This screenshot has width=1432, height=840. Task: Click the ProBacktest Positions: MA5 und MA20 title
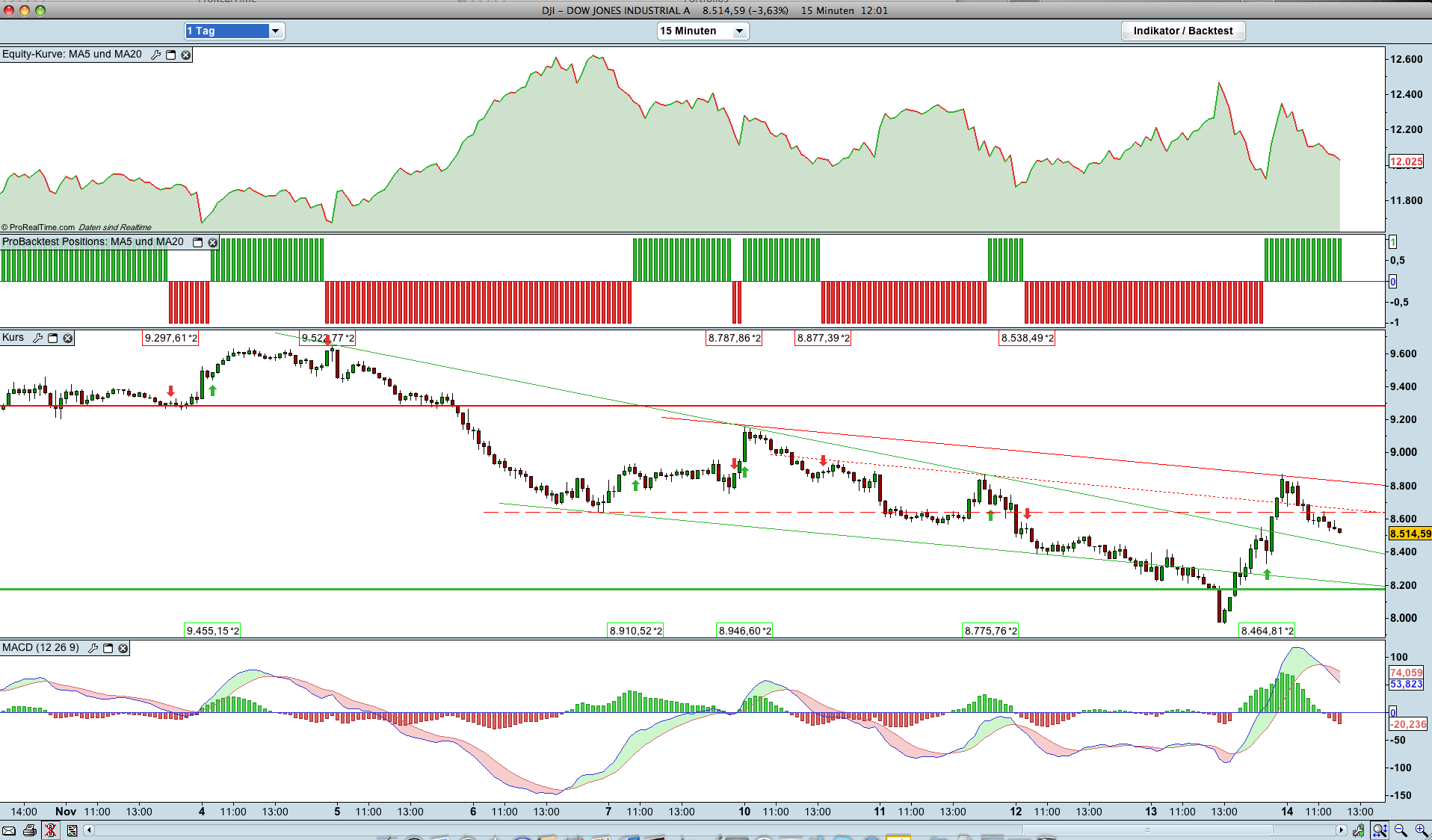[93, 242]
